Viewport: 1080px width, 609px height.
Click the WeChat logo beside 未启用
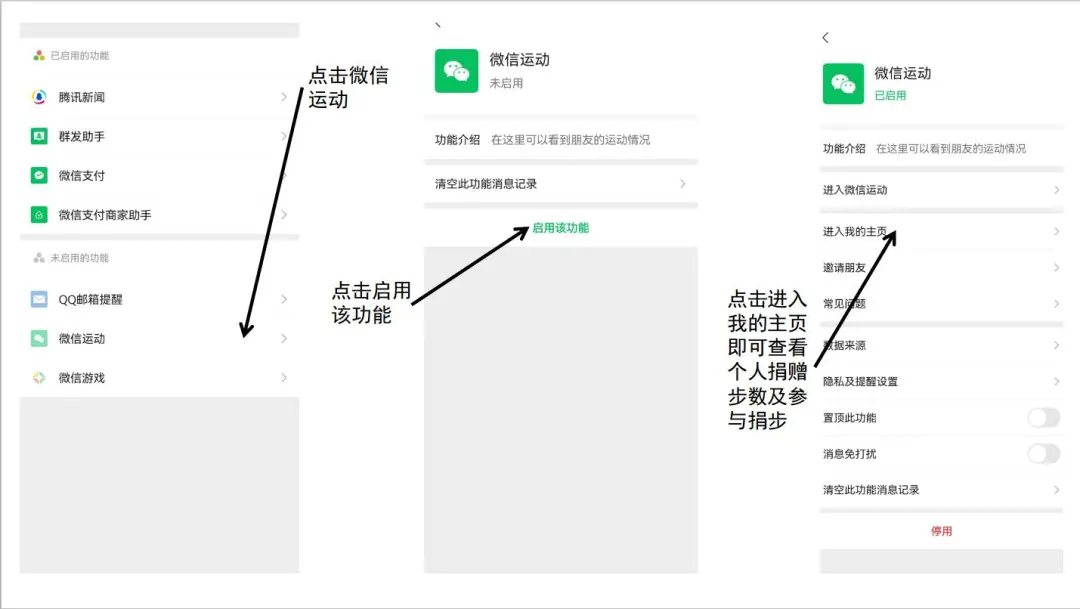pos(456,70)
